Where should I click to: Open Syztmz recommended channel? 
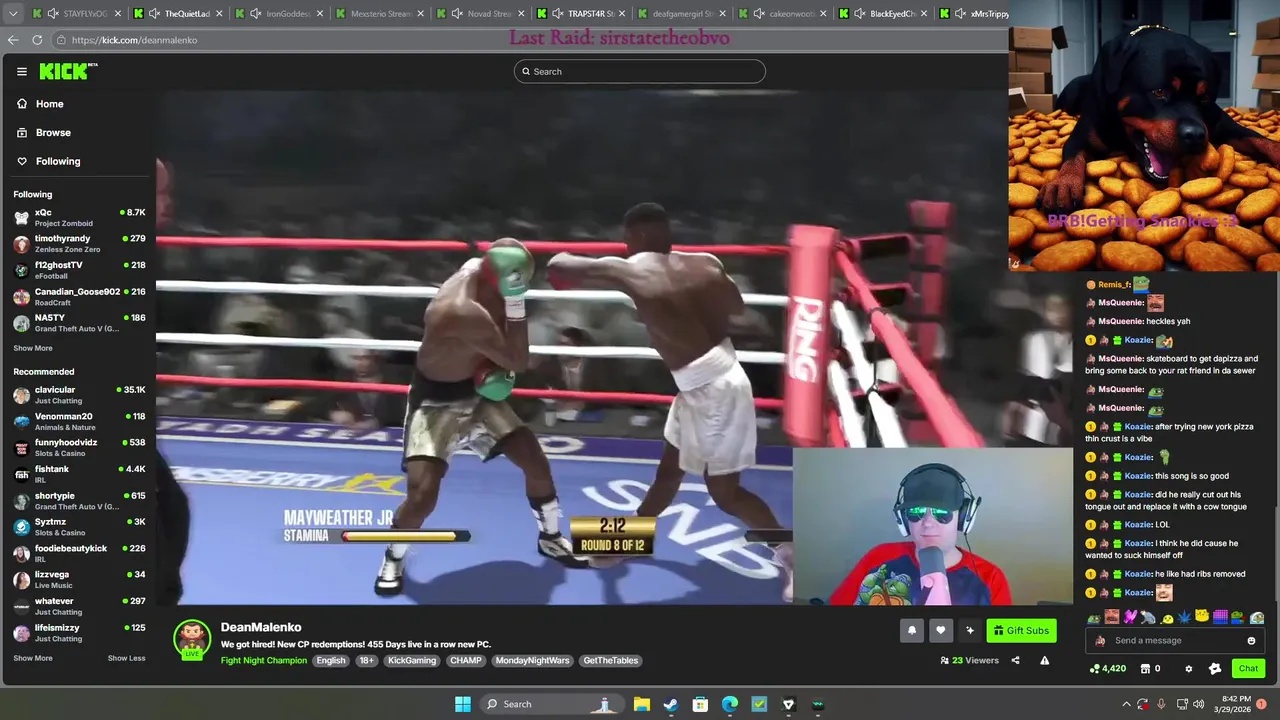(x=78, y=526)
